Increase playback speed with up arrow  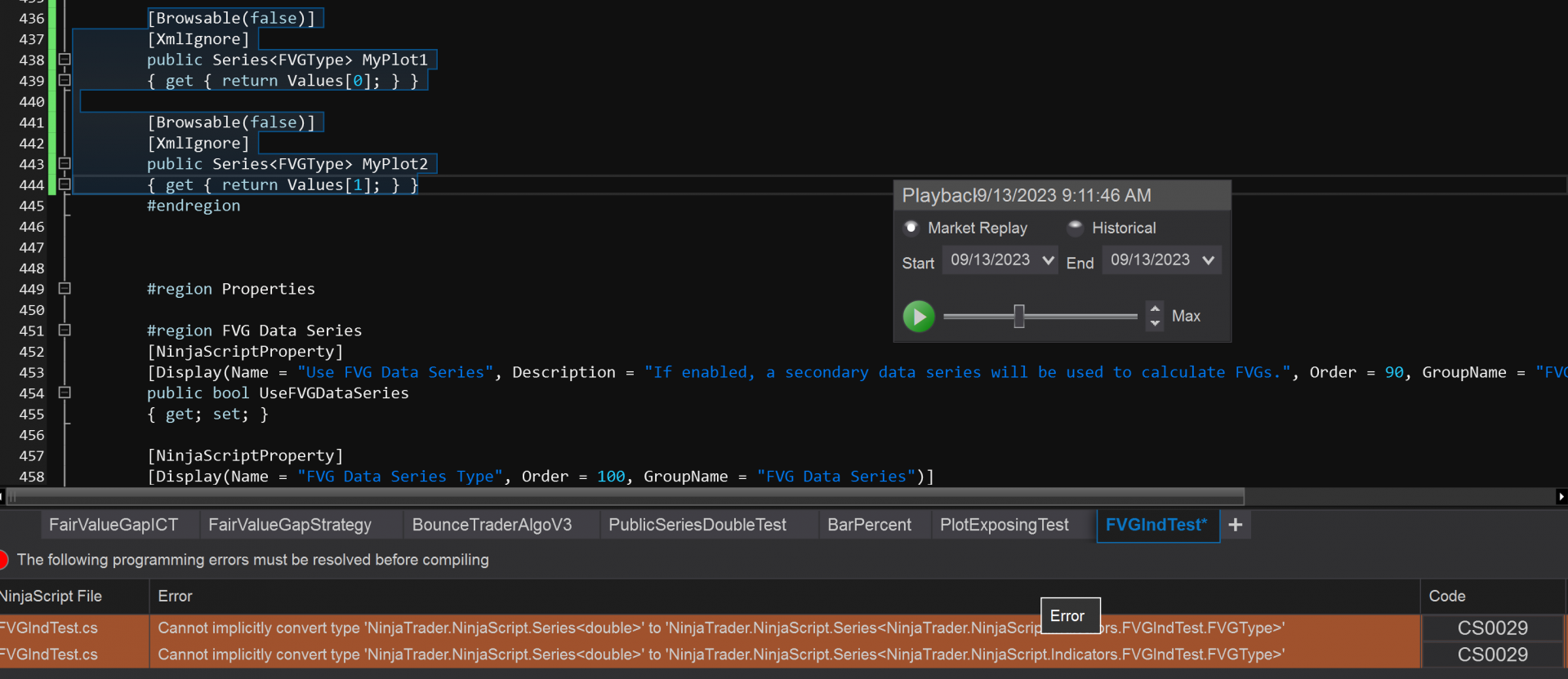[x=1155, y=308]
